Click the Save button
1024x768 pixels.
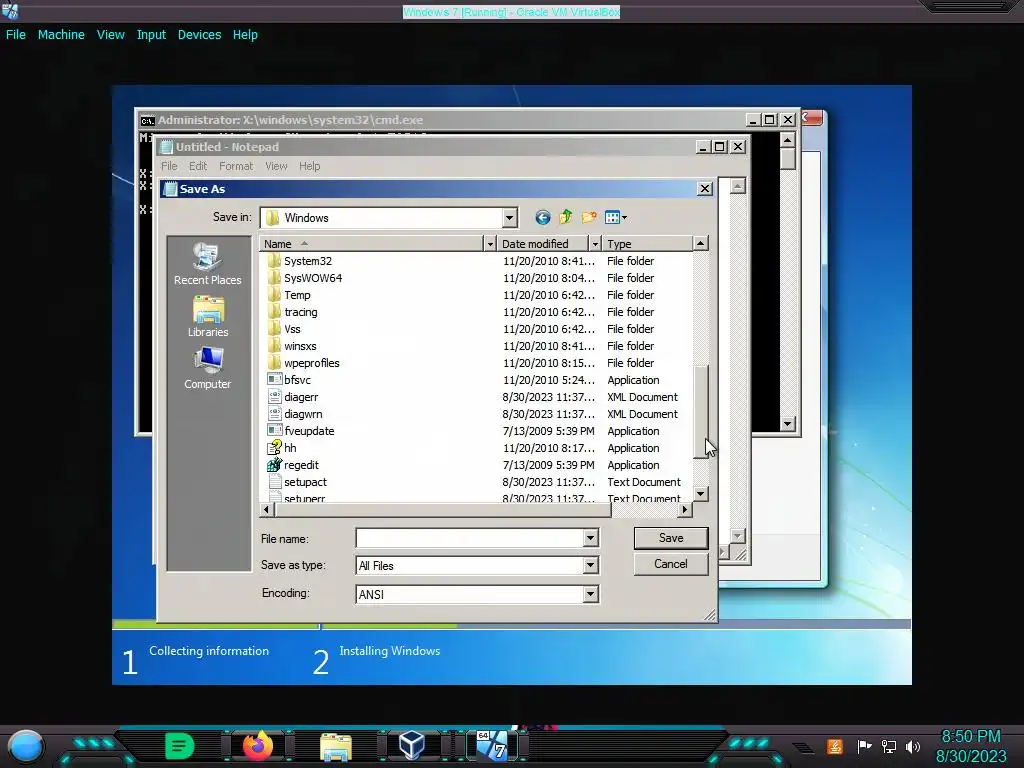671,537
